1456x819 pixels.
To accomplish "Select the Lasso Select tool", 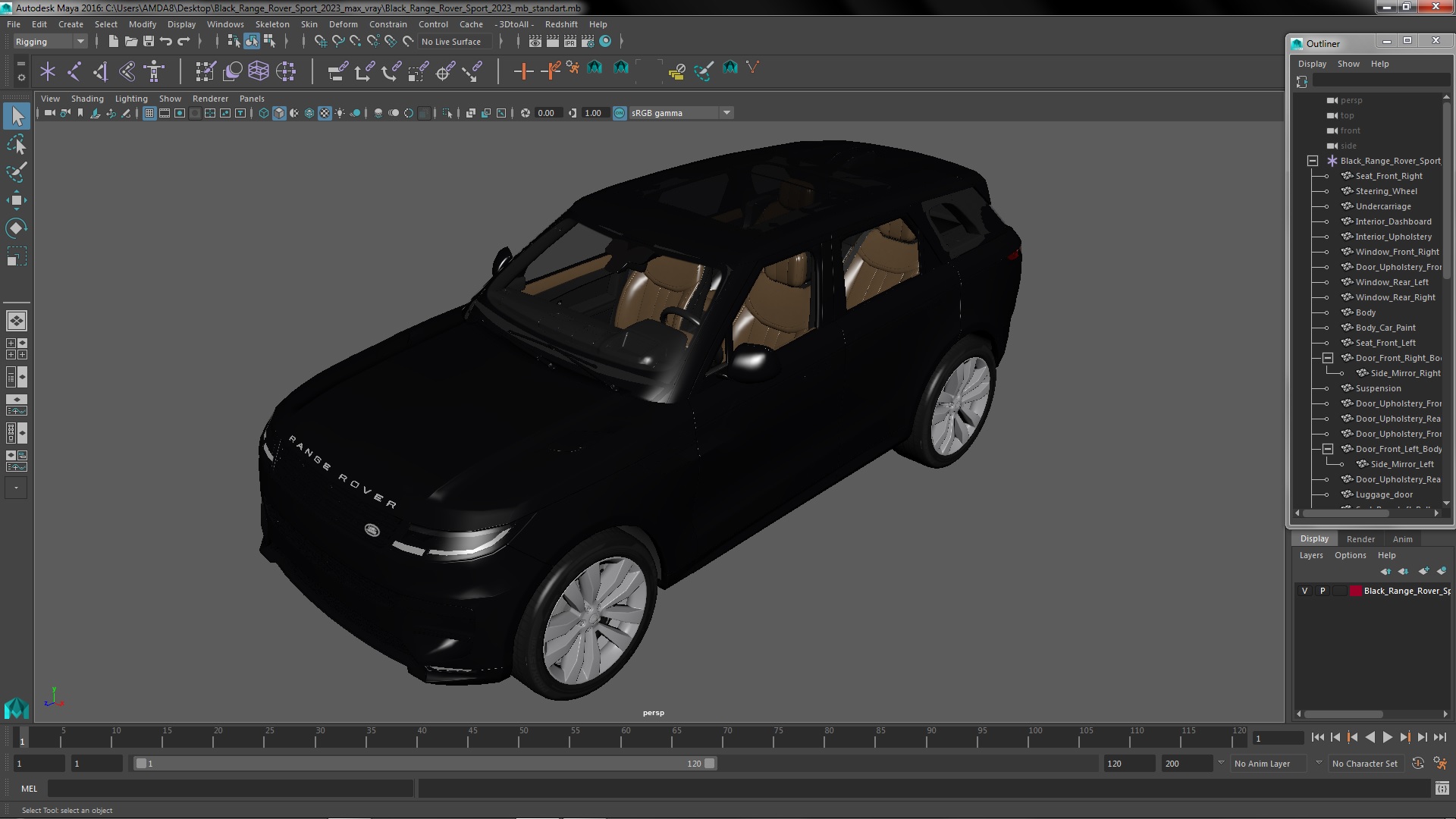I will click(x=16, y=144).
